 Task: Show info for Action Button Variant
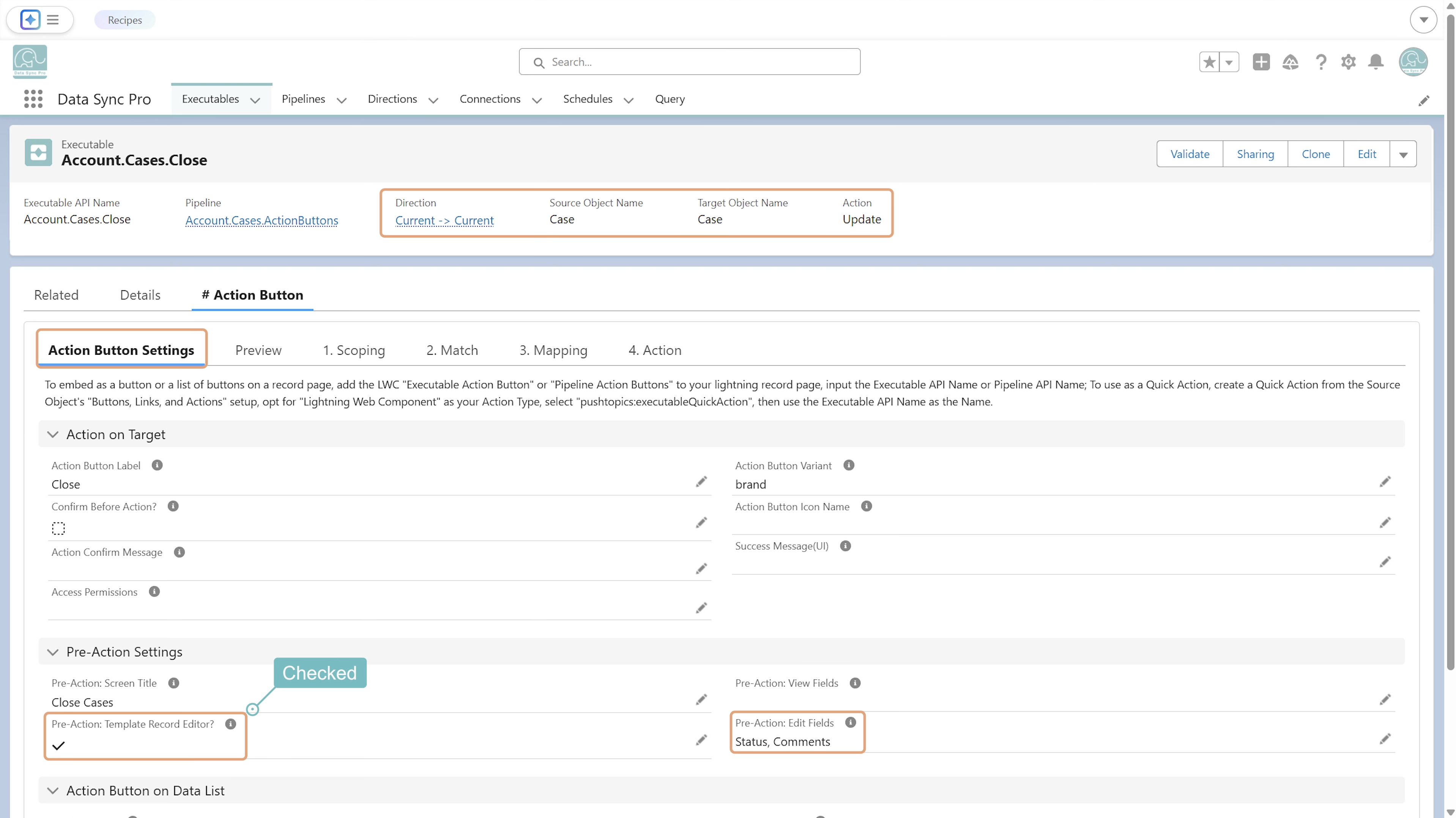point(848,465)
